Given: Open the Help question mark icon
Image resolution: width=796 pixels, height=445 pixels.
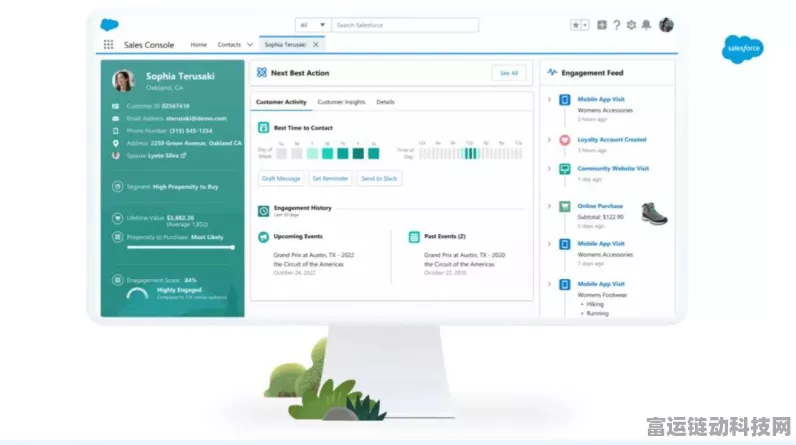Looking at the screenshot, I should coord(616,25).
